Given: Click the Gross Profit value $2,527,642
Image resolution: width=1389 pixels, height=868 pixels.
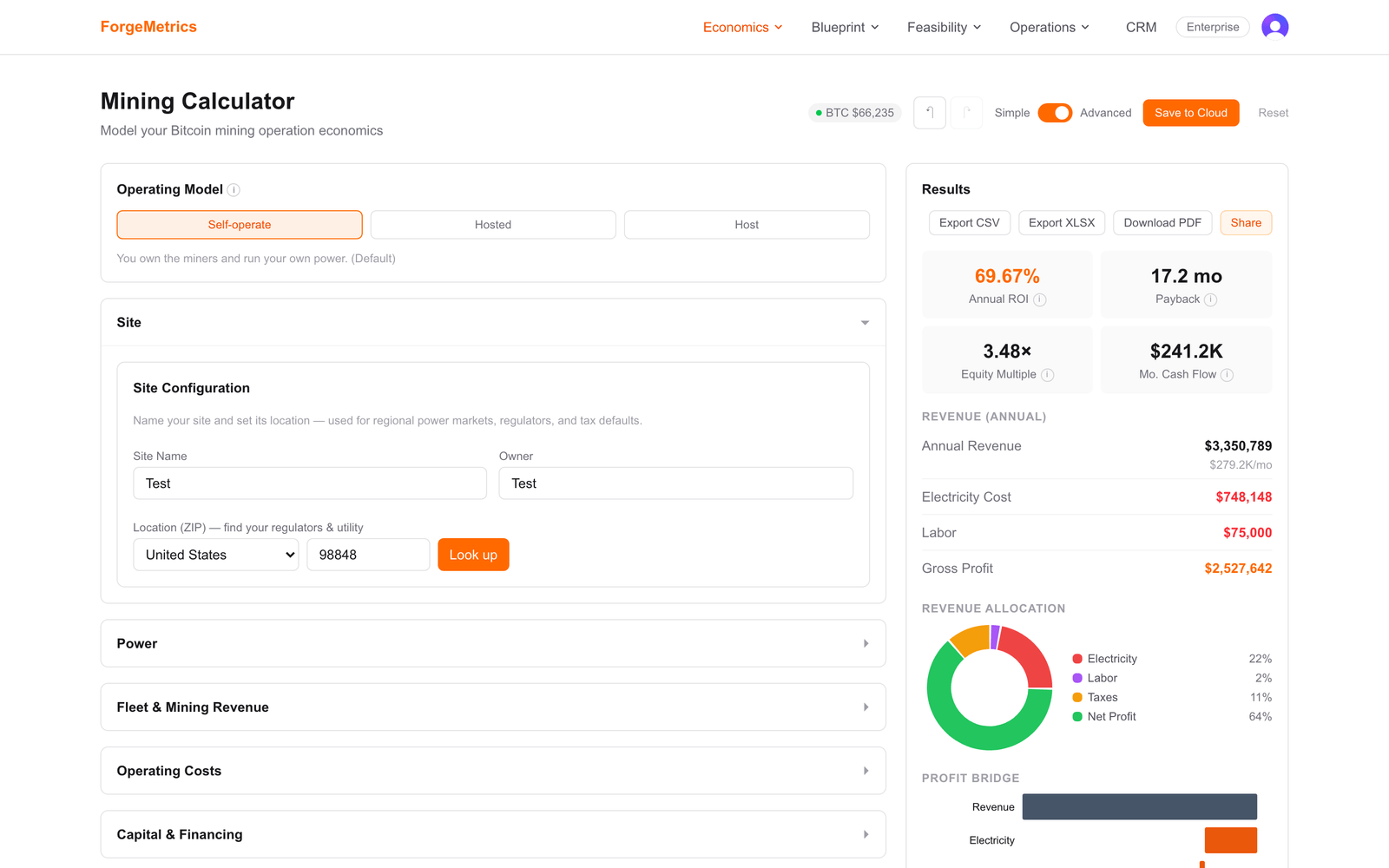Looking at the screenshot, I should pos(1238,569).
